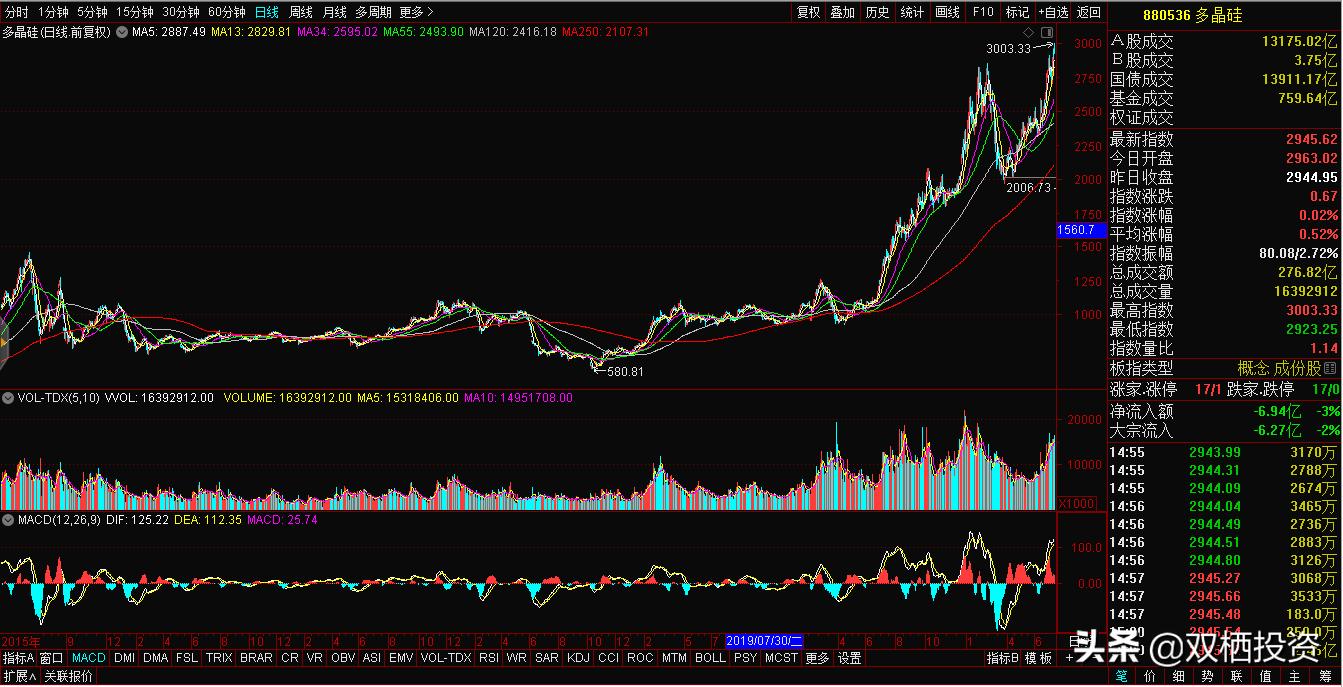Image resolution: width=1343 pixels, height=687 pixels.
Task: Click the square marker before MACD(12,26,9) header
Action: pyautogui.click(x=7, y=520)
